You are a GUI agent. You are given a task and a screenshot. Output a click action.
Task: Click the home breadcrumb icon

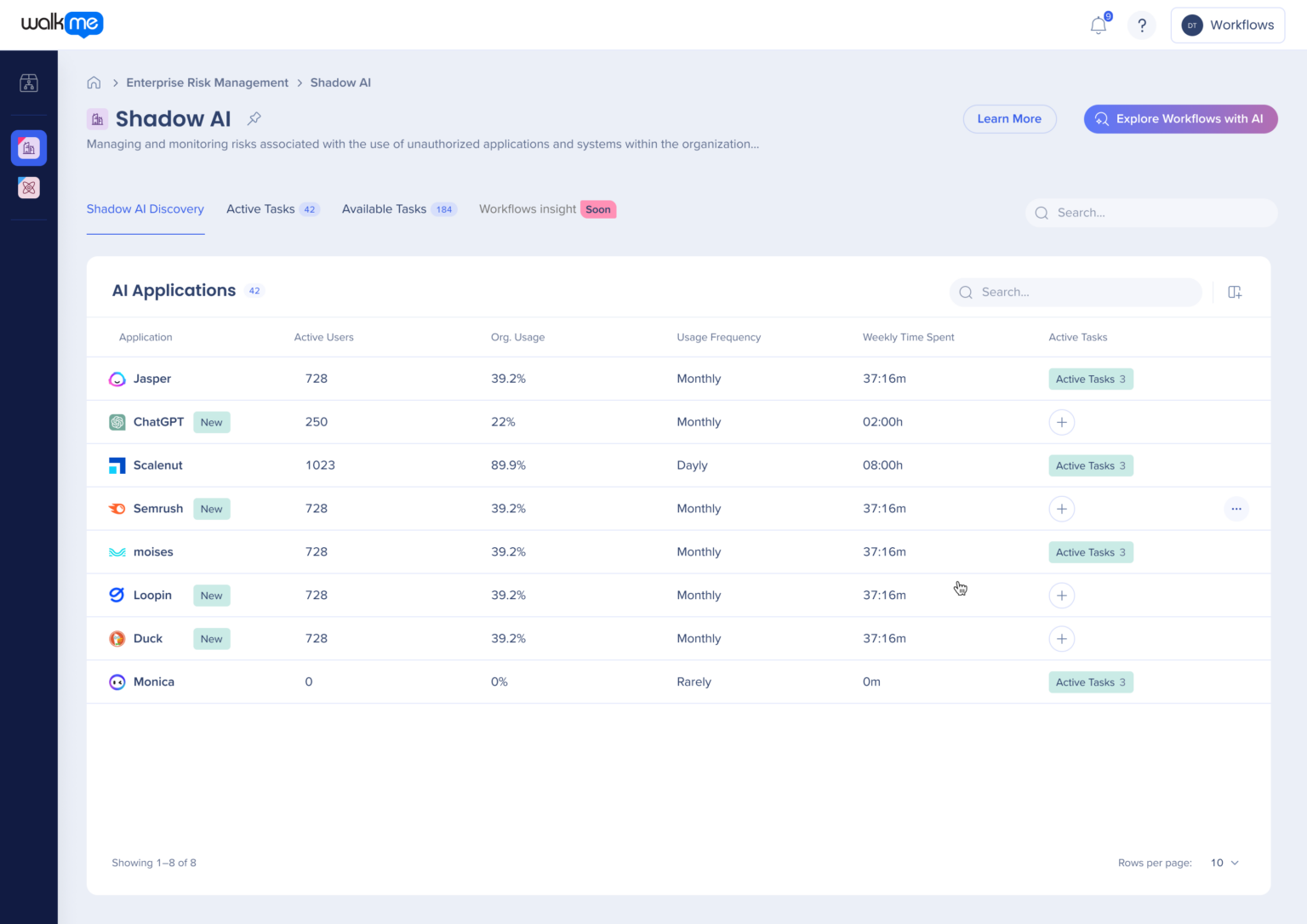coord(94,83)
